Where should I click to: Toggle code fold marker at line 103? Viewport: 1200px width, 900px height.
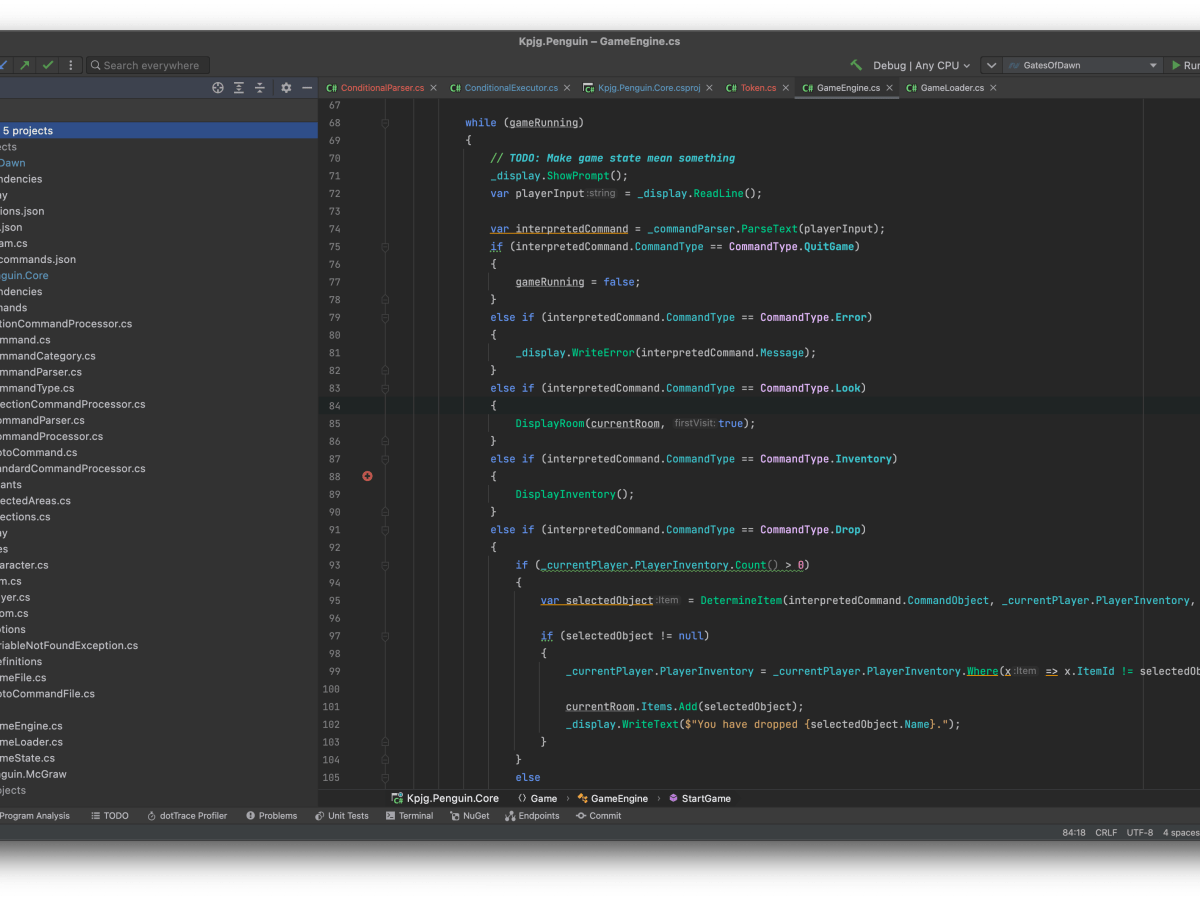[x=385, y=742]
